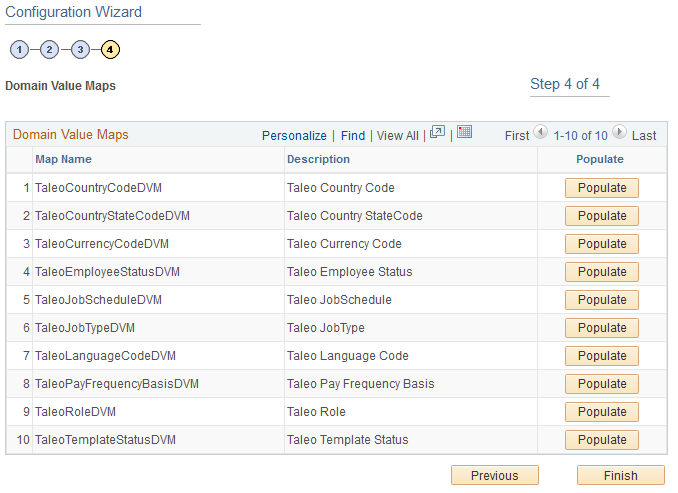Click Taleo JobSchedule description

coord(339,300)
